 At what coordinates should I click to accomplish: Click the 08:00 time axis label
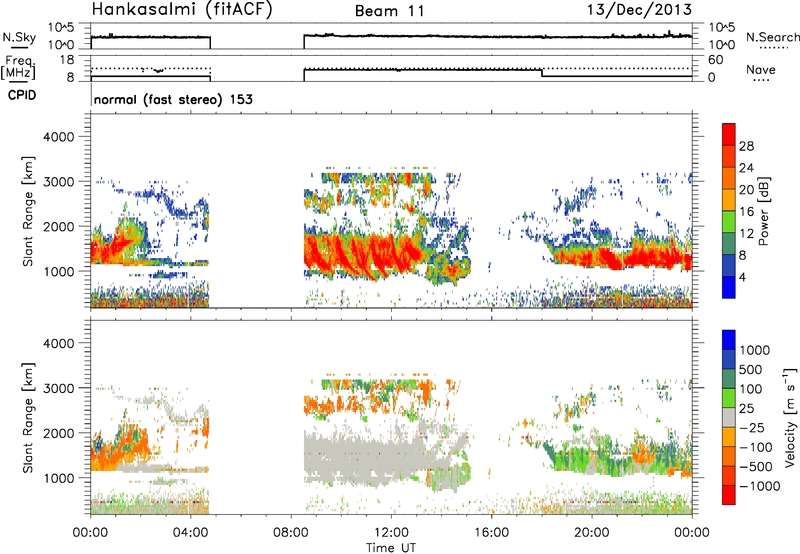click(x=291, y=533)
